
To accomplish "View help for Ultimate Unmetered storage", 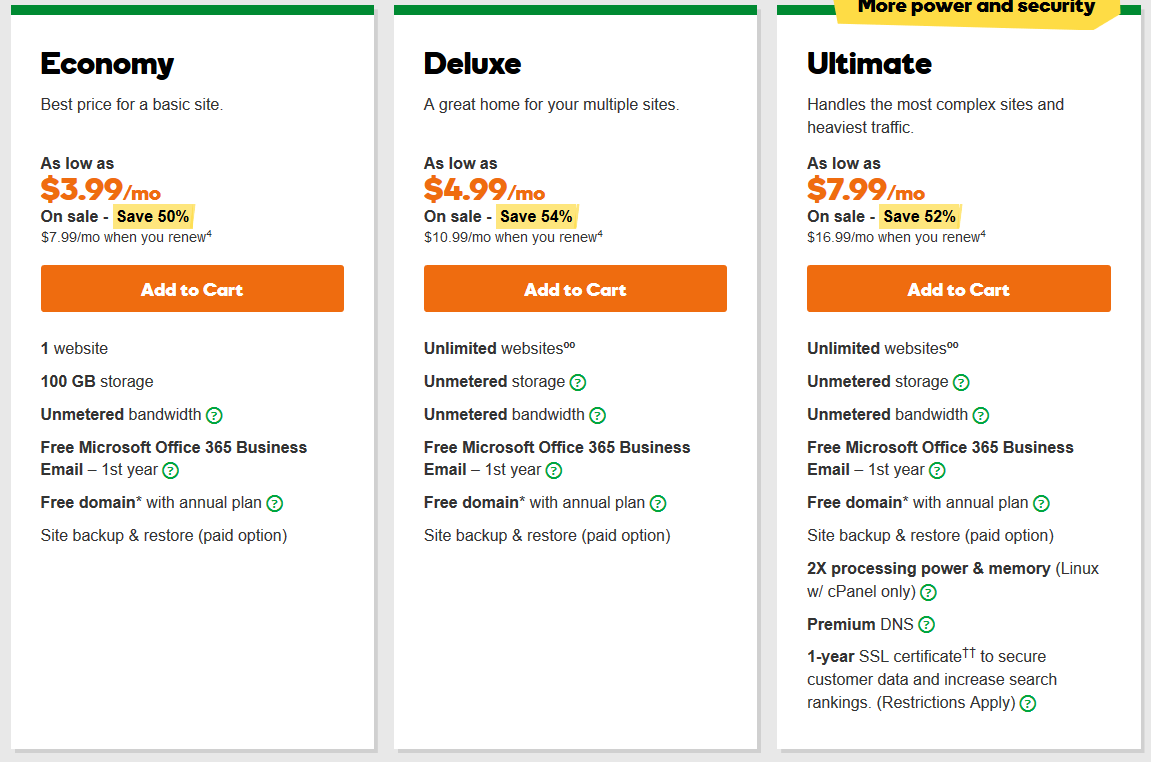I will tap(961, 382).
